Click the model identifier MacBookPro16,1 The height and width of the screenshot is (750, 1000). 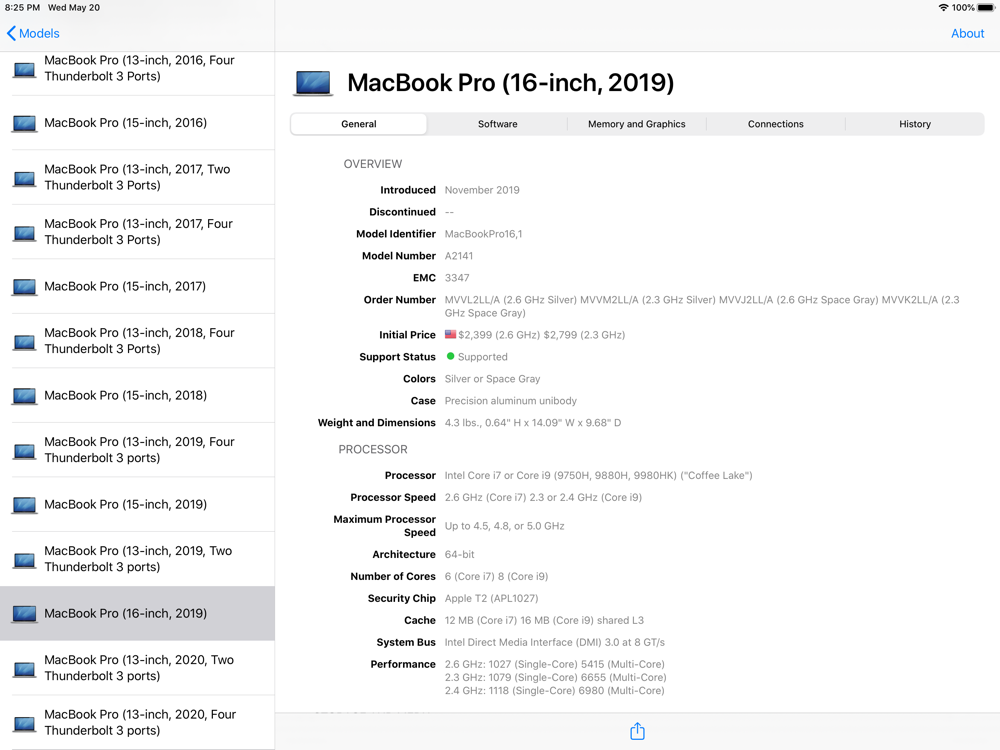click(483, 234)
